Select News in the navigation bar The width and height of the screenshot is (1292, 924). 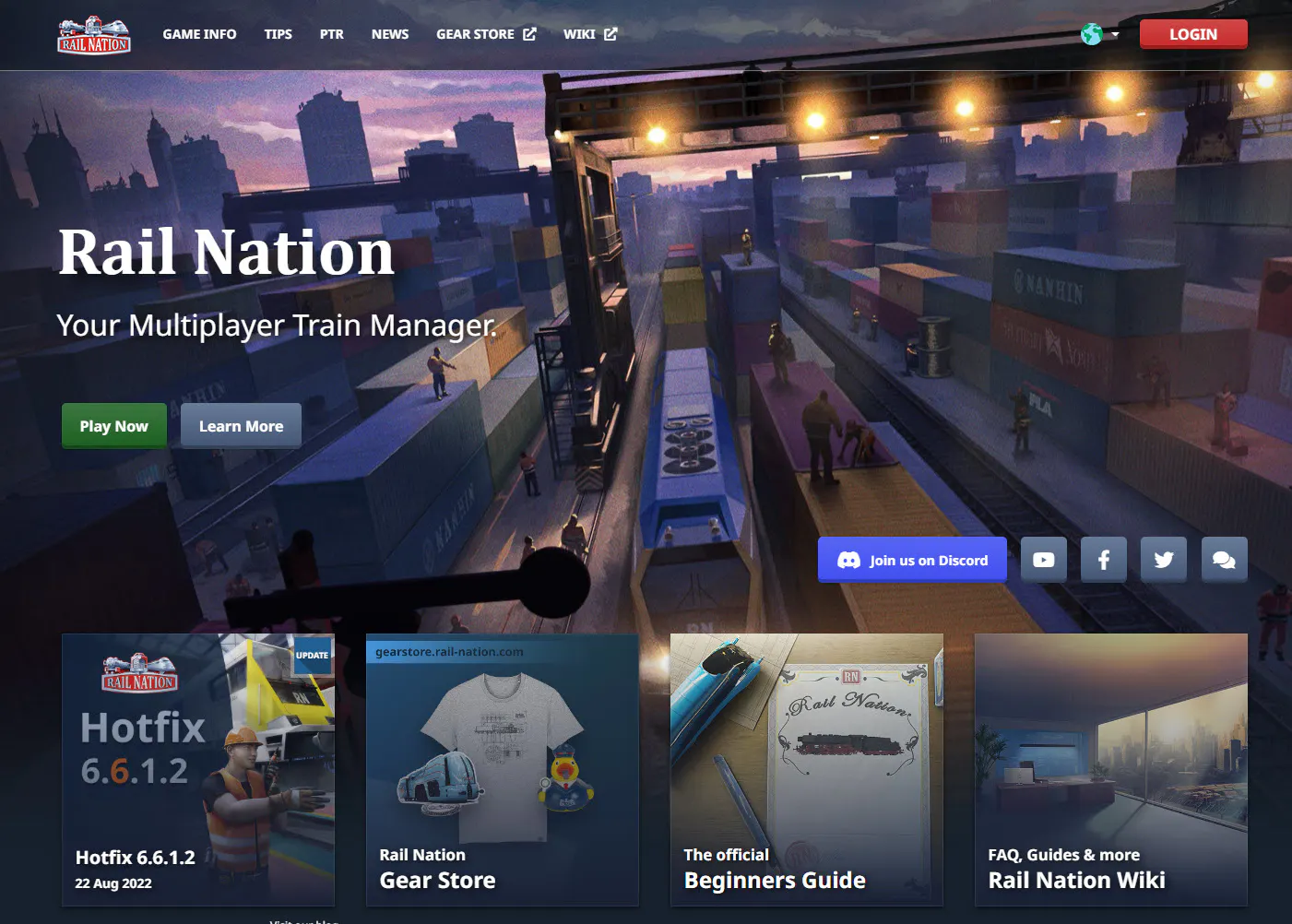point(390,34)
